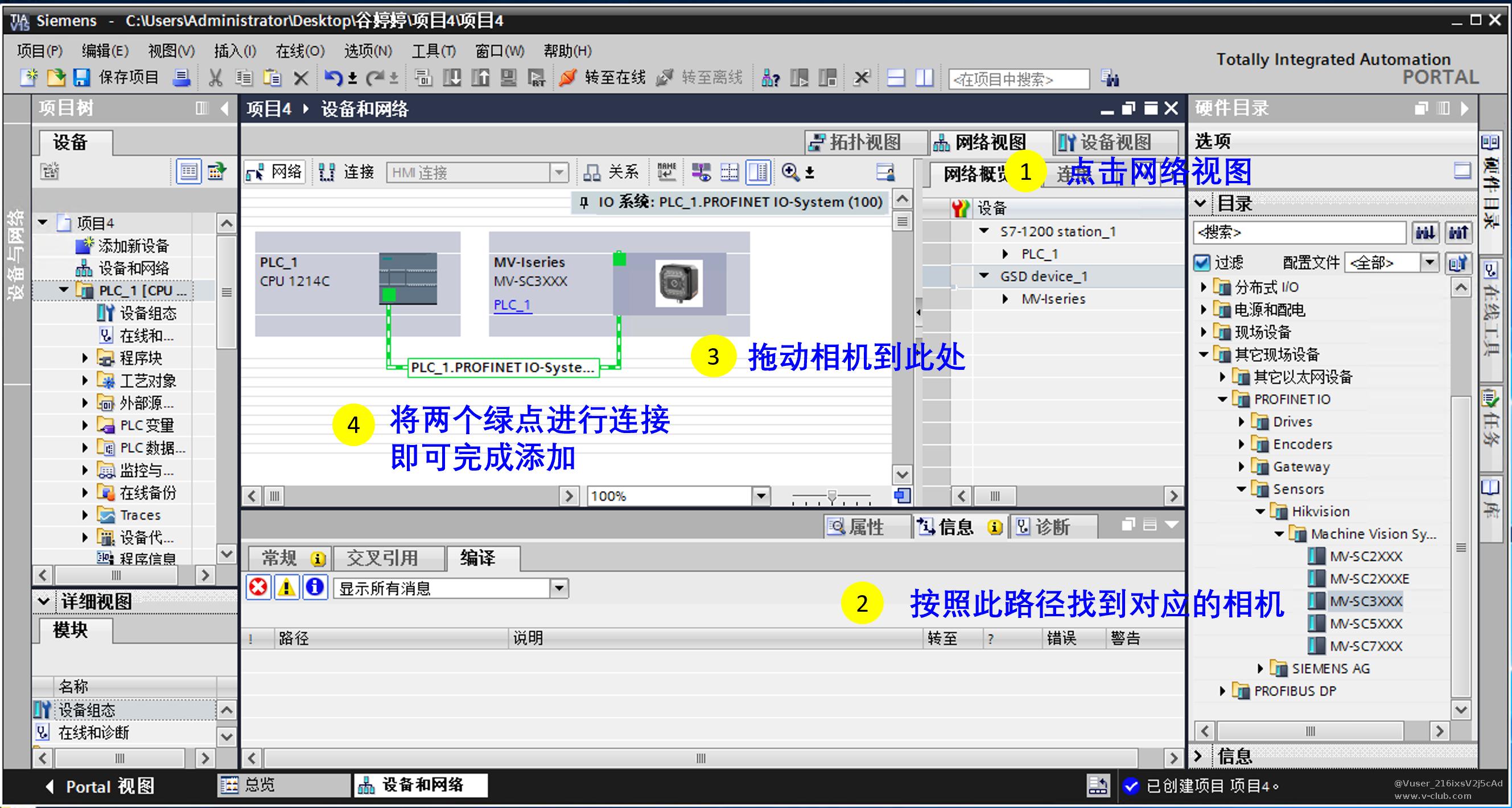This screenshot has width=1512, height=808.
Task: Open the 在线(O) menu
Action: 300,51
